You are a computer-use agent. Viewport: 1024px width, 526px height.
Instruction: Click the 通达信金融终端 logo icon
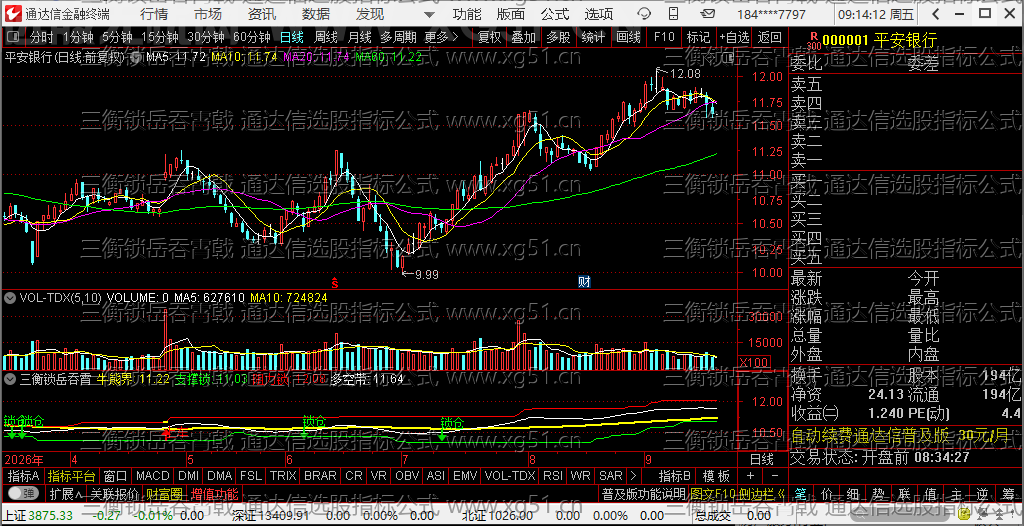(13, 14)
